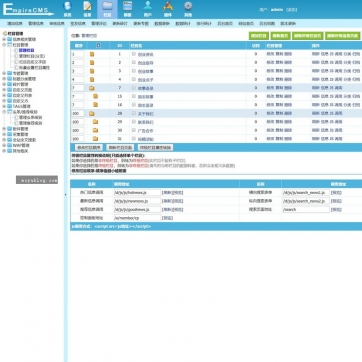
Task: Open 后台首页 in the submenu bar
Action: [x=225, y=24]
